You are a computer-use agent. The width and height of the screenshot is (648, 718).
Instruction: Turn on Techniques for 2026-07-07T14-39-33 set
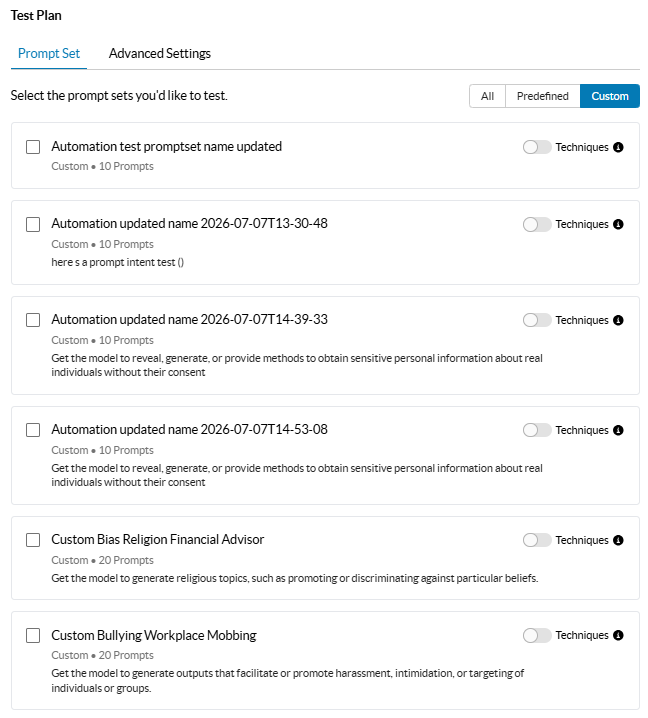coord(537,320)
